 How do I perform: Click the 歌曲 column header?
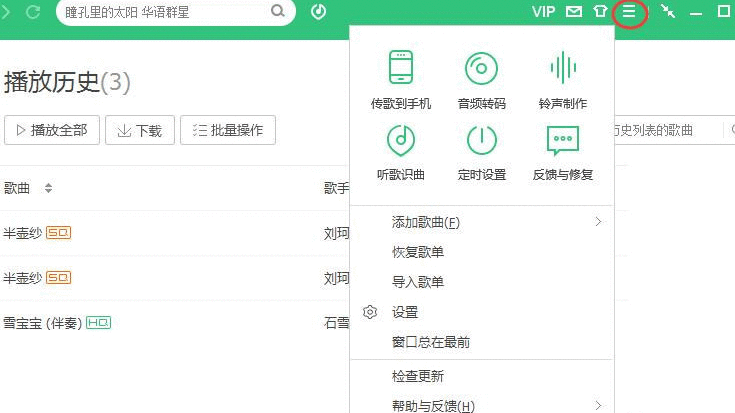coord(17,188)
